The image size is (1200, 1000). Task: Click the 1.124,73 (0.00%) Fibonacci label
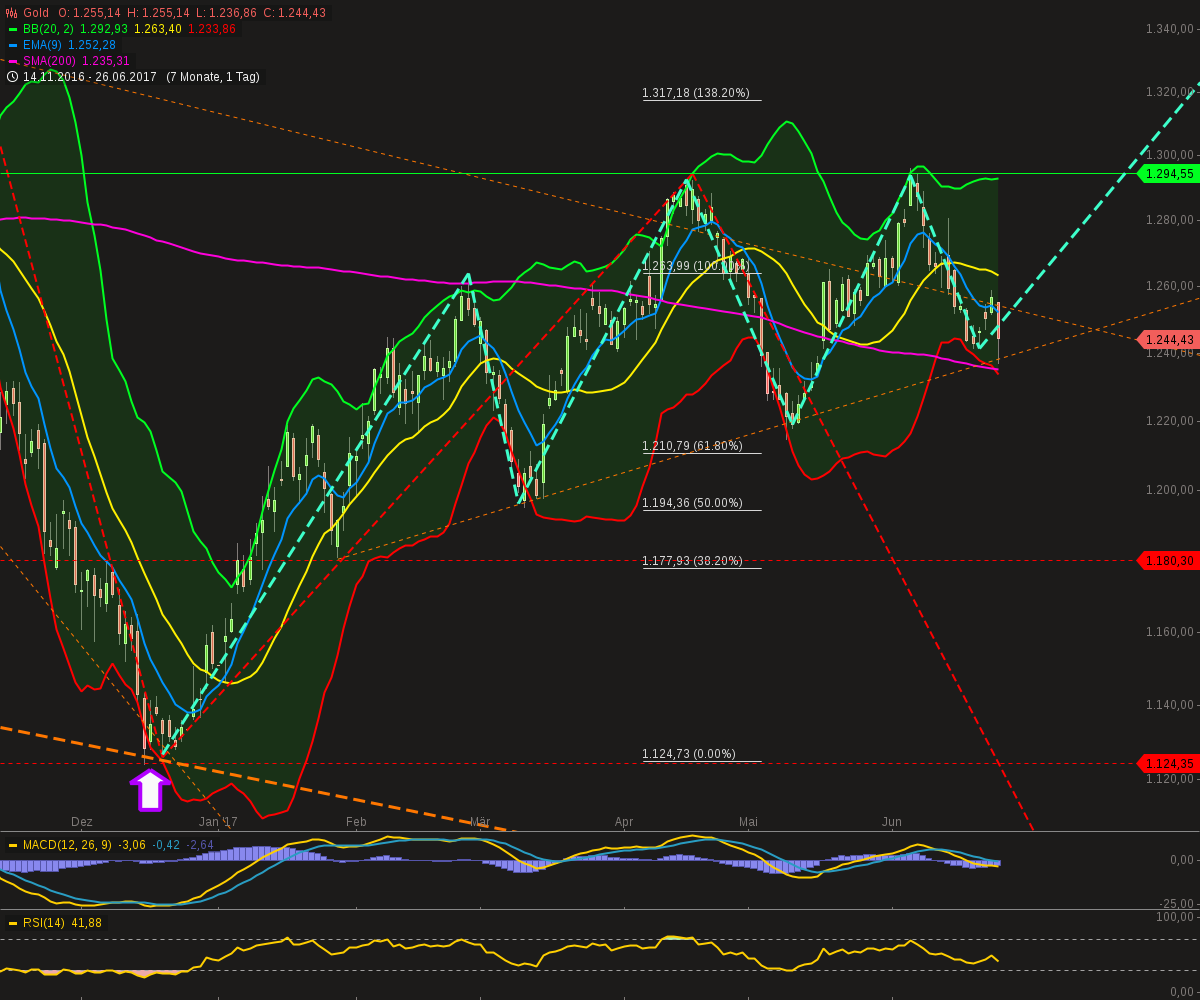688,754
